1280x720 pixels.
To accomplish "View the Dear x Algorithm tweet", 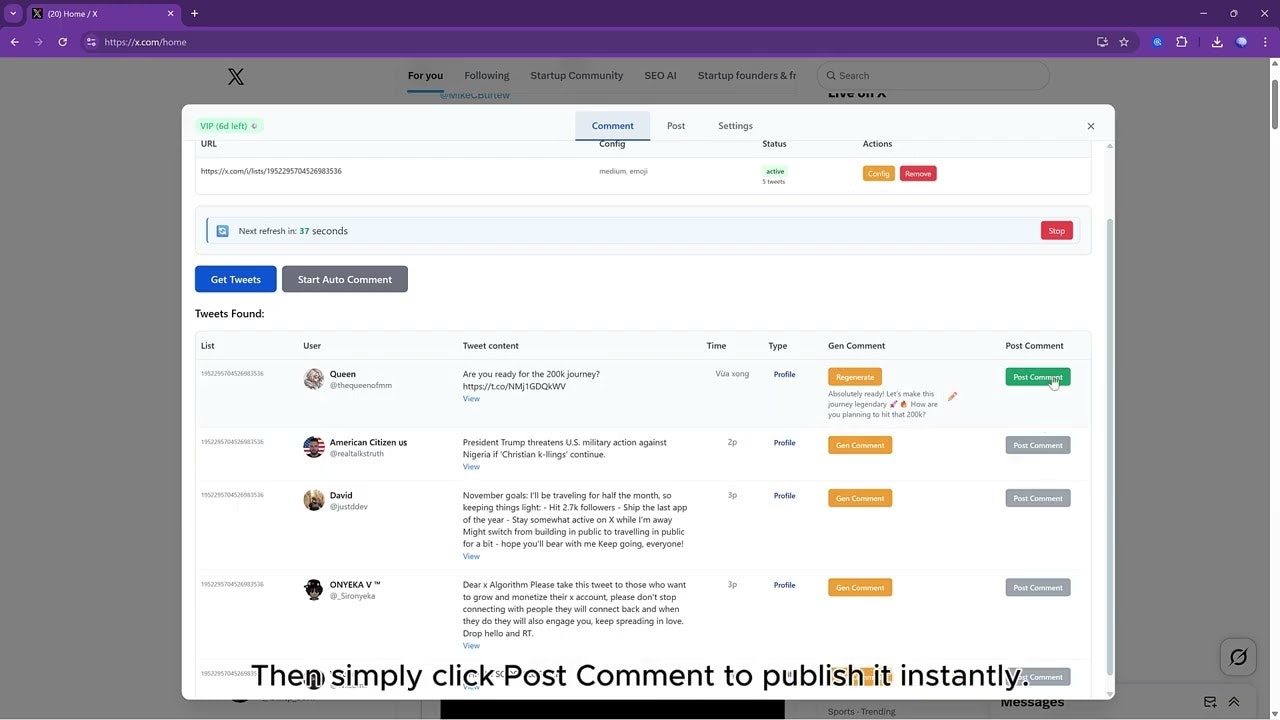I will pyautogui.click(x=471, y=646).
